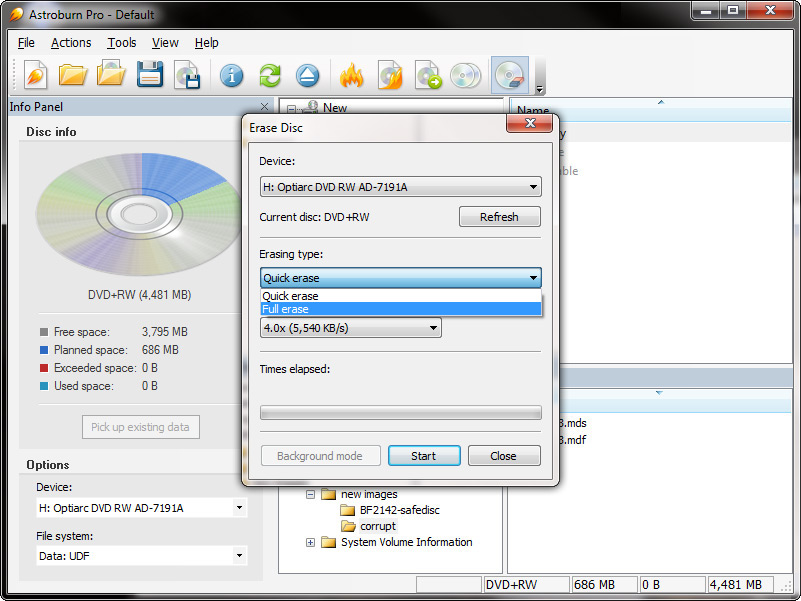Click the Eject disc icon
801x601 pixels.
(x=307, y=75)
